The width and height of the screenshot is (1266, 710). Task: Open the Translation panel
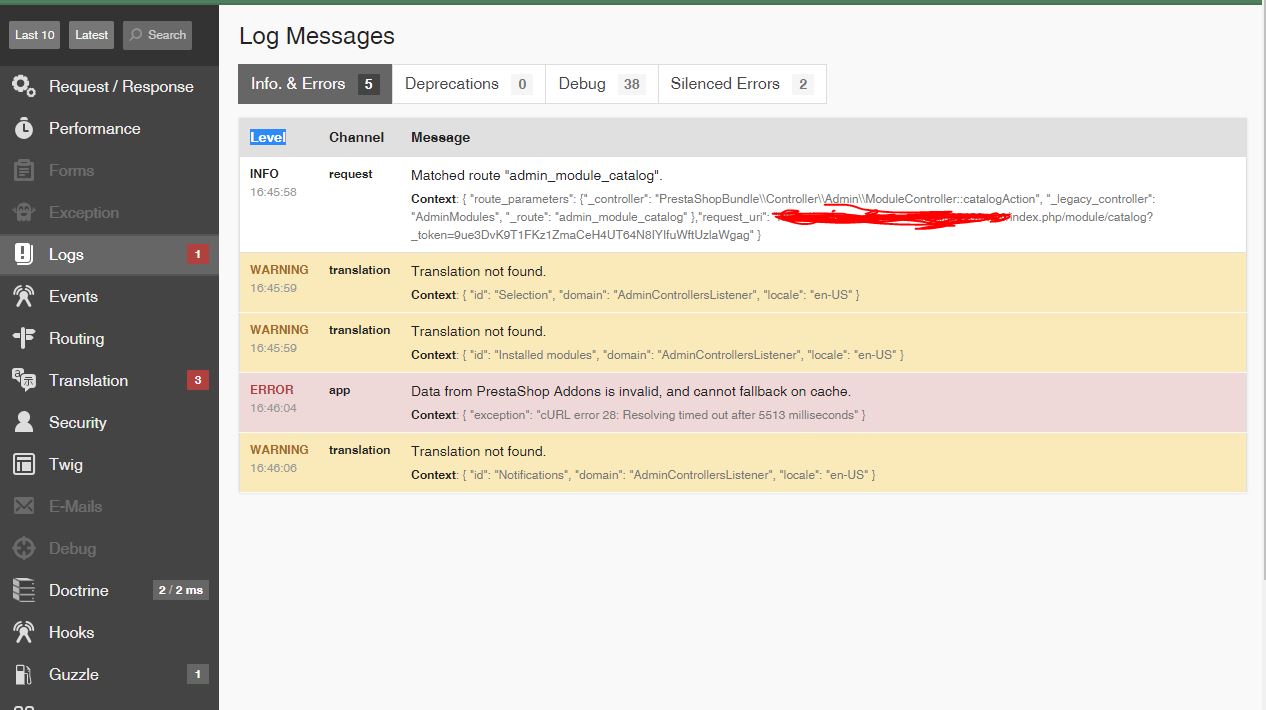pyautogui.click(x=109, y=380)
